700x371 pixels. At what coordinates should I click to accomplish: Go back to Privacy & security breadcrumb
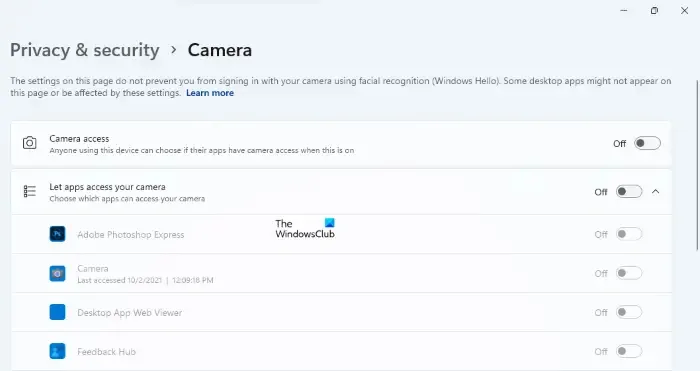[85, 50]
